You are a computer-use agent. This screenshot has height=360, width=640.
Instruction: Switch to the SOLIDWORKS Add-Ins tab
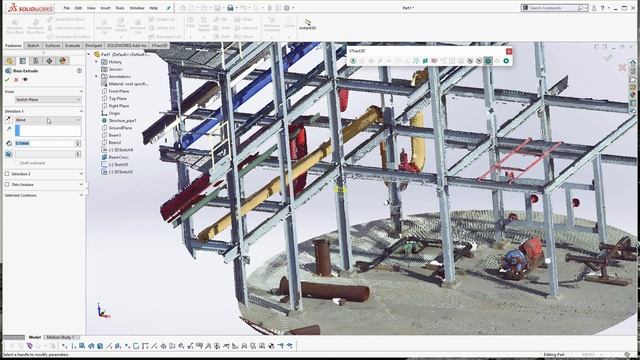[127, 45]
